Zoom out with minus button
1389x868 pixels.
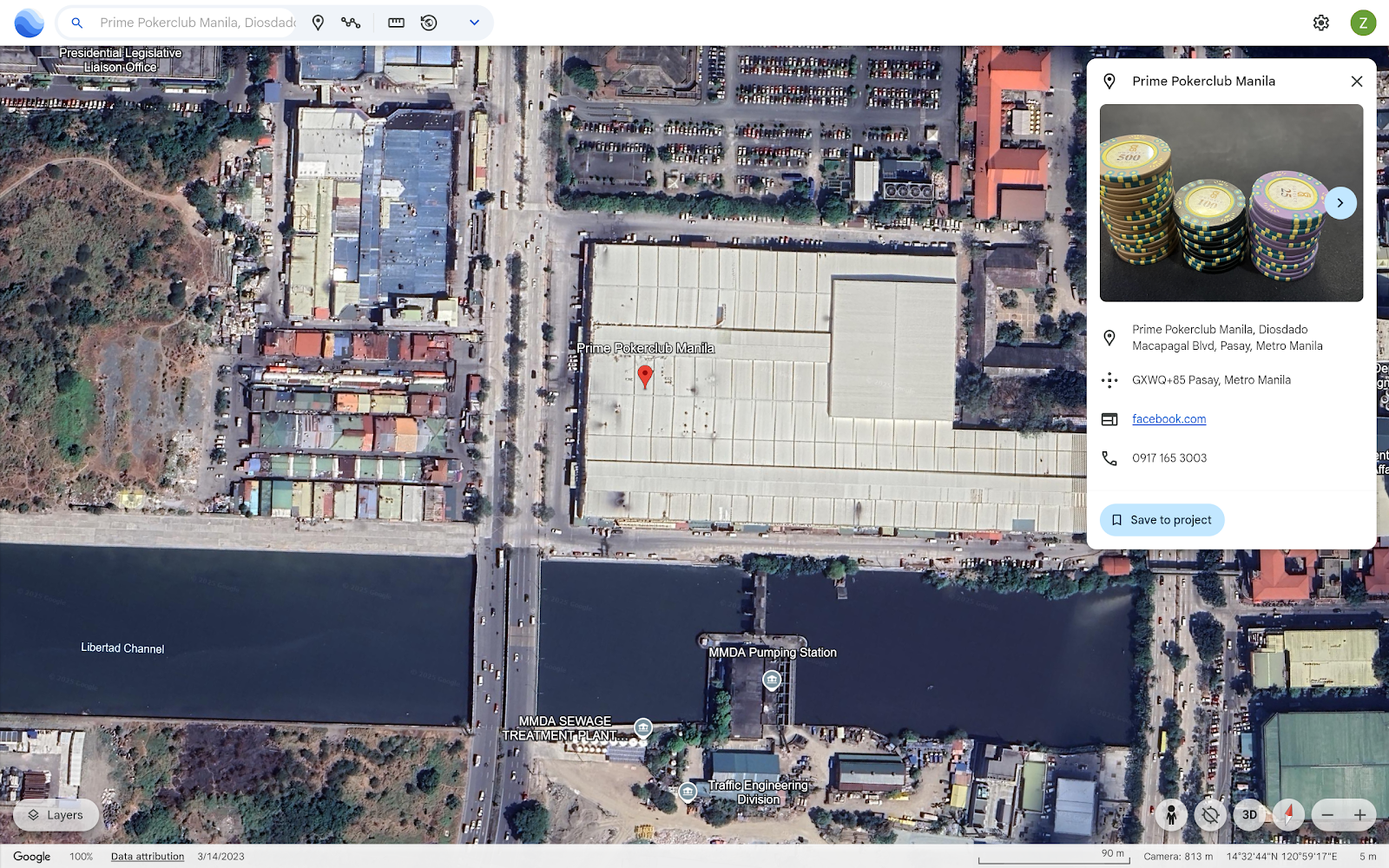pos(1328,815)
